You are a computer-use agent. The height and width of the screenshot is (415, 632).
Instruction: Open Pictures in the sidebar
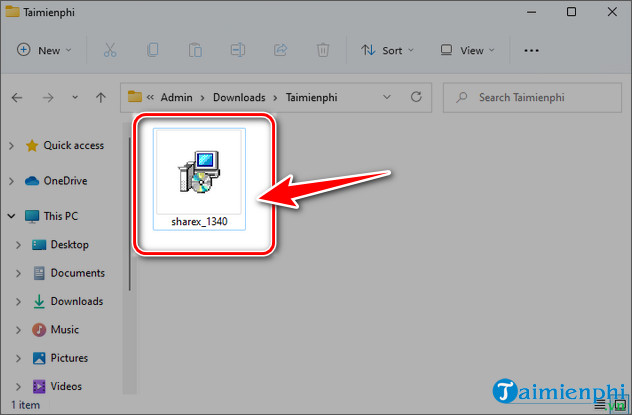coord(60,358)
